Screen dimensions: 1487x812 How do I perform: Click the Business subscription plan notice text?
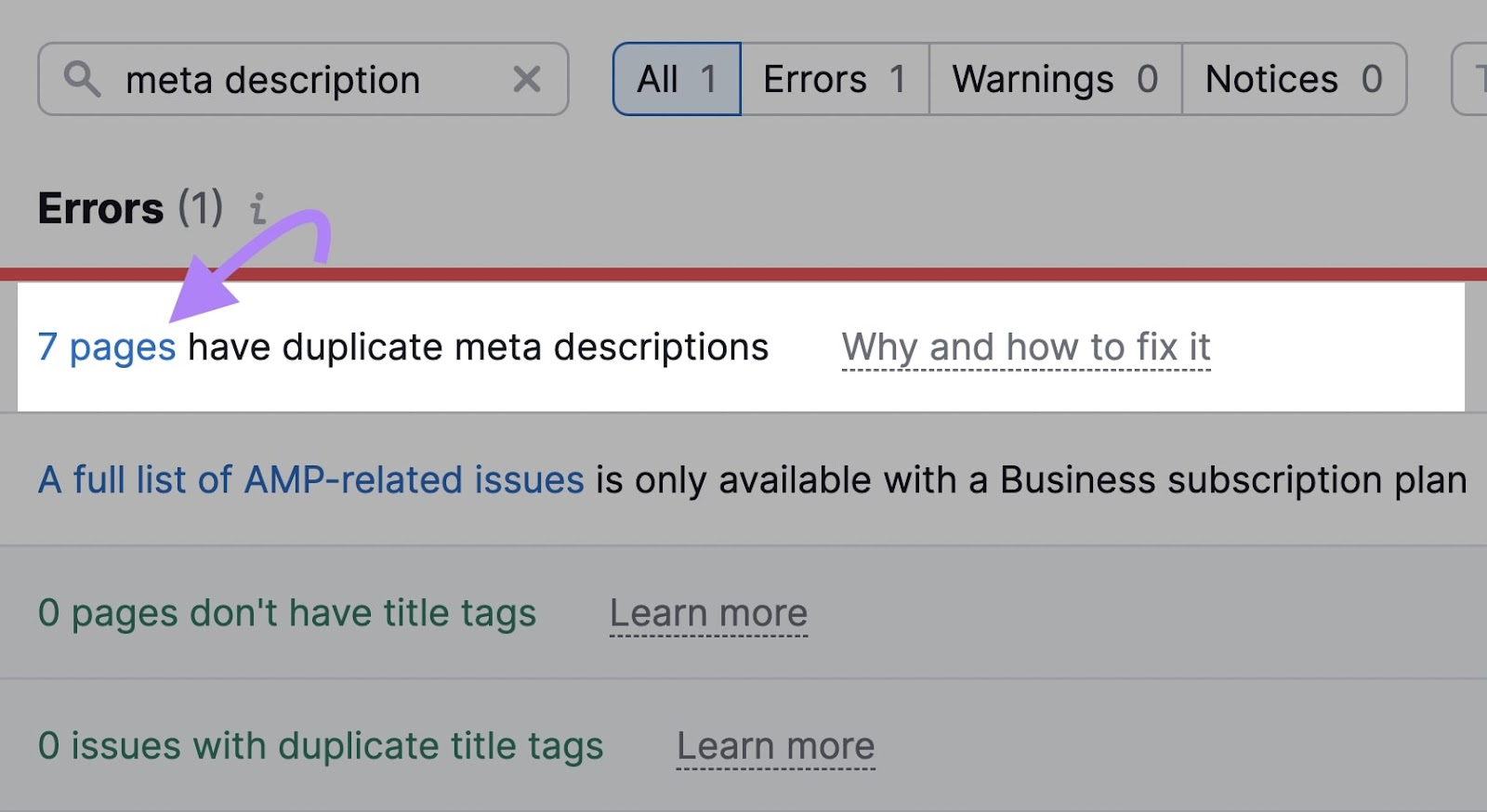coord(1032,480)
